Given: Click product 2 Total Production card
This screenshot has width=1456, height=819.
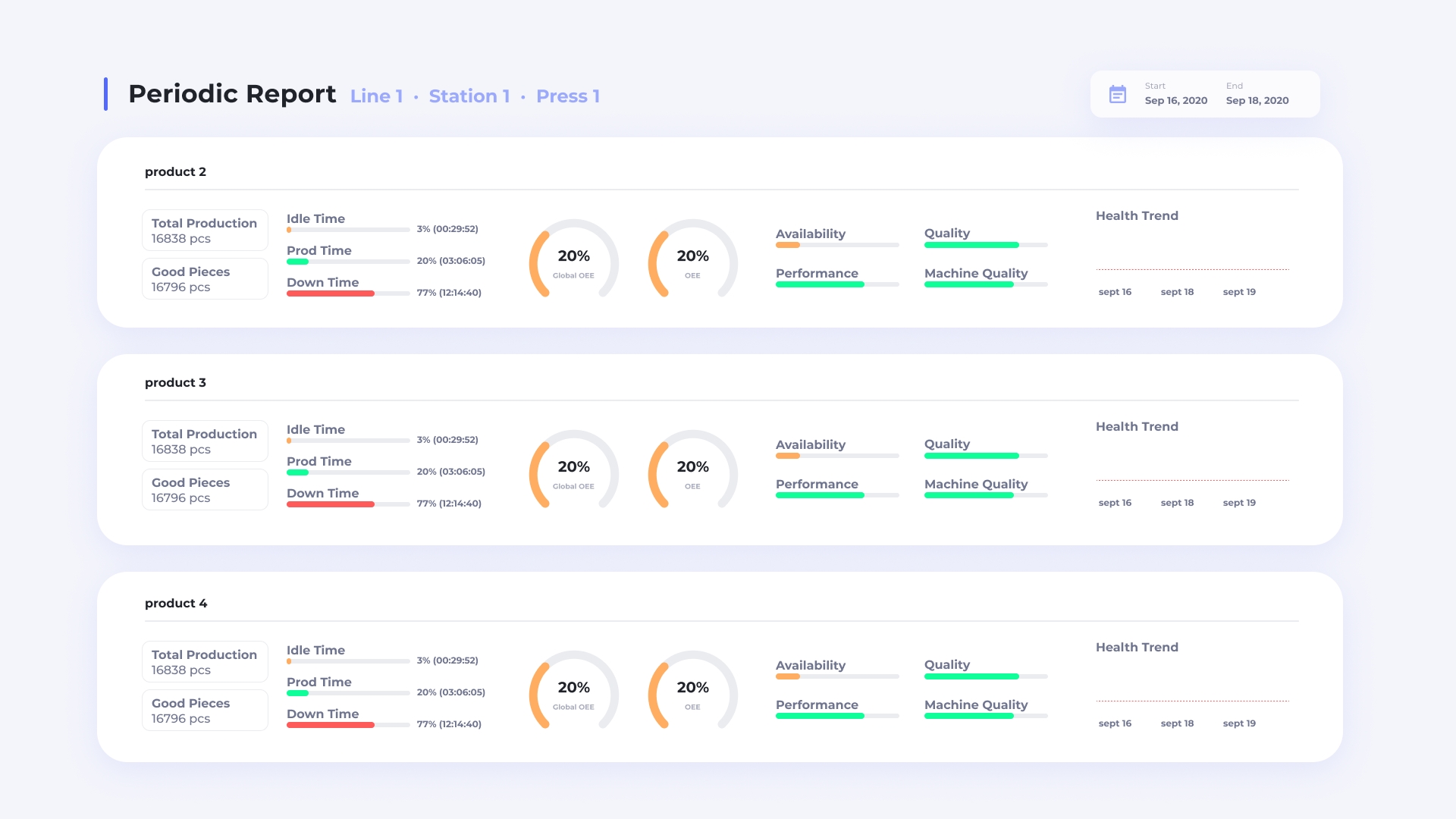Looking at the screenshot, I should pos(205,231).
